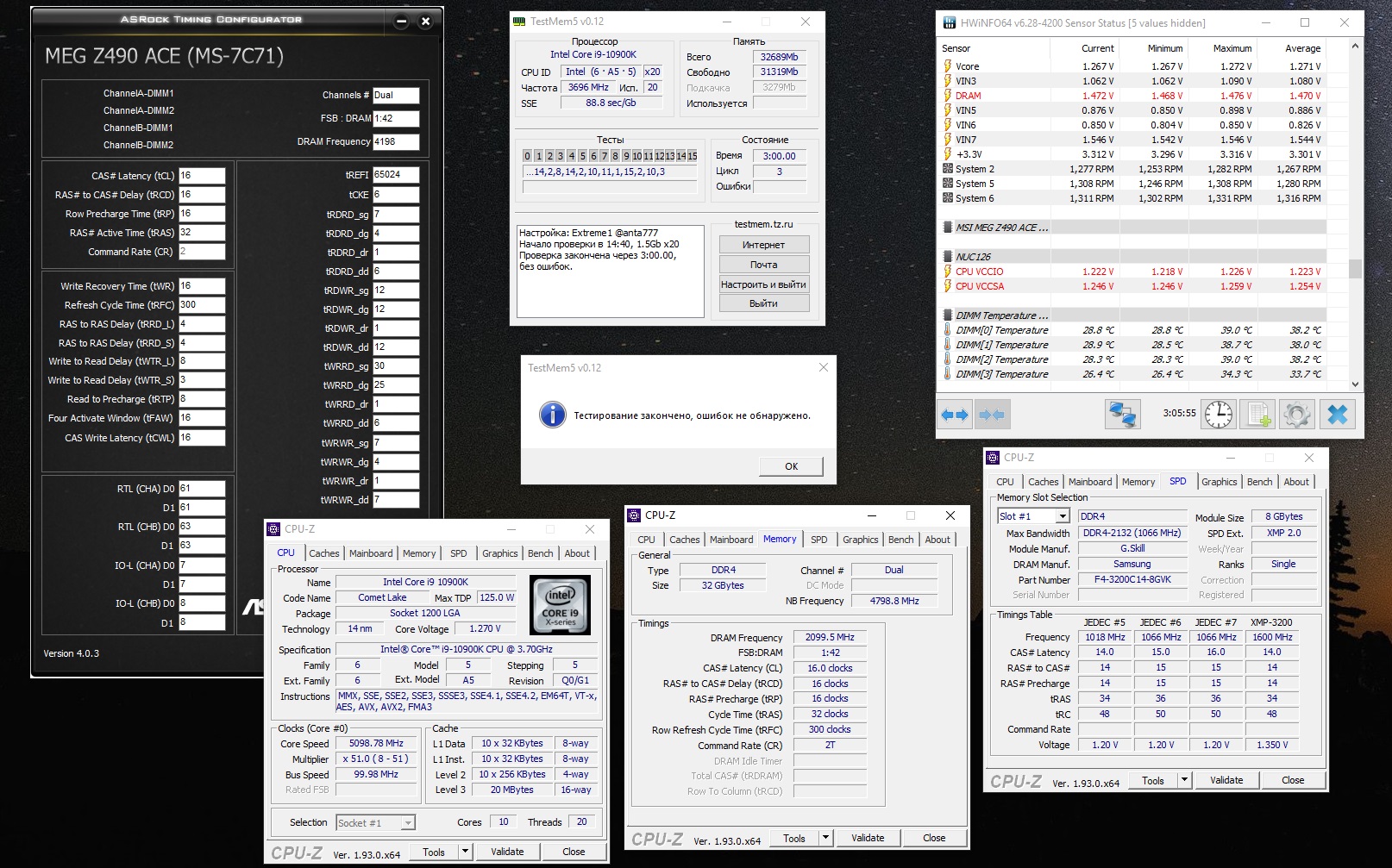
Task: Switch to Bench tab in CPU-Z CPU window
Action: click(x=541, y=553)
